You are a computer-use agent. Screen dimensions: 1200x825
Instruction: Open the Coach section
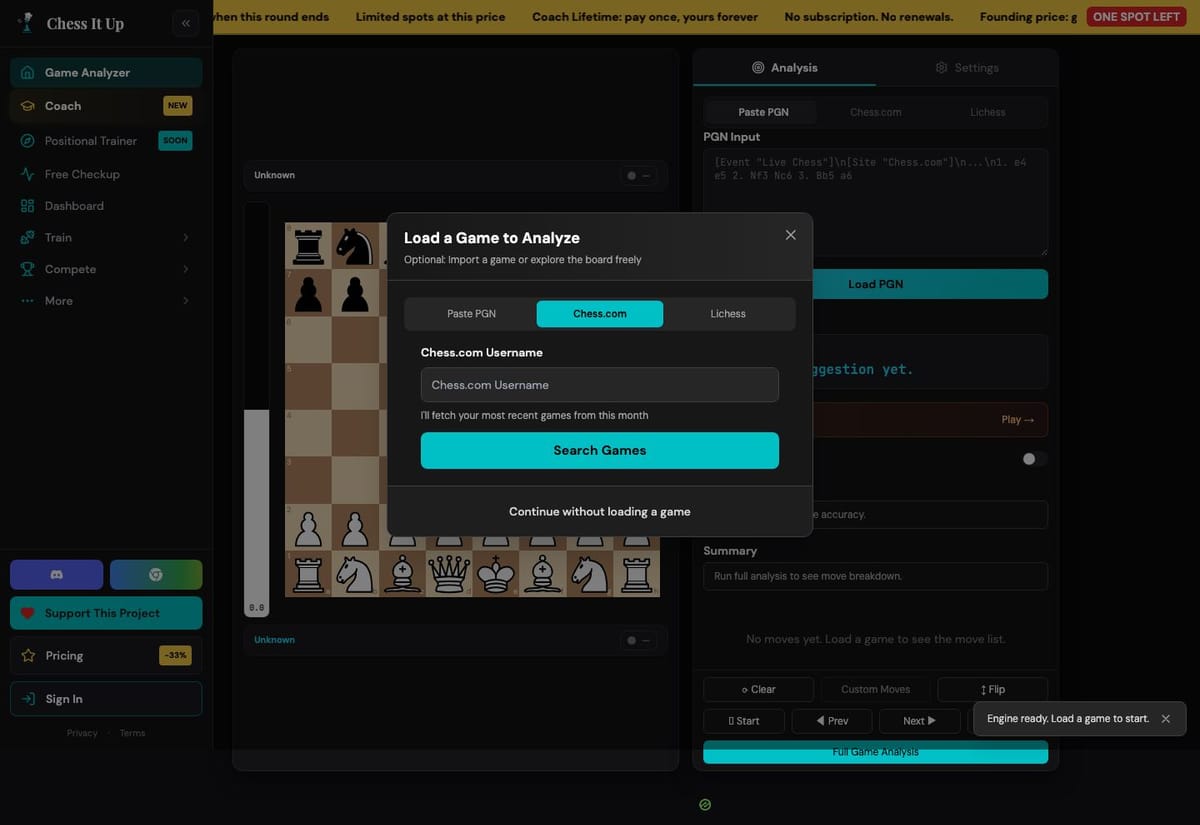pyautogui.click(x=106, y=106)
